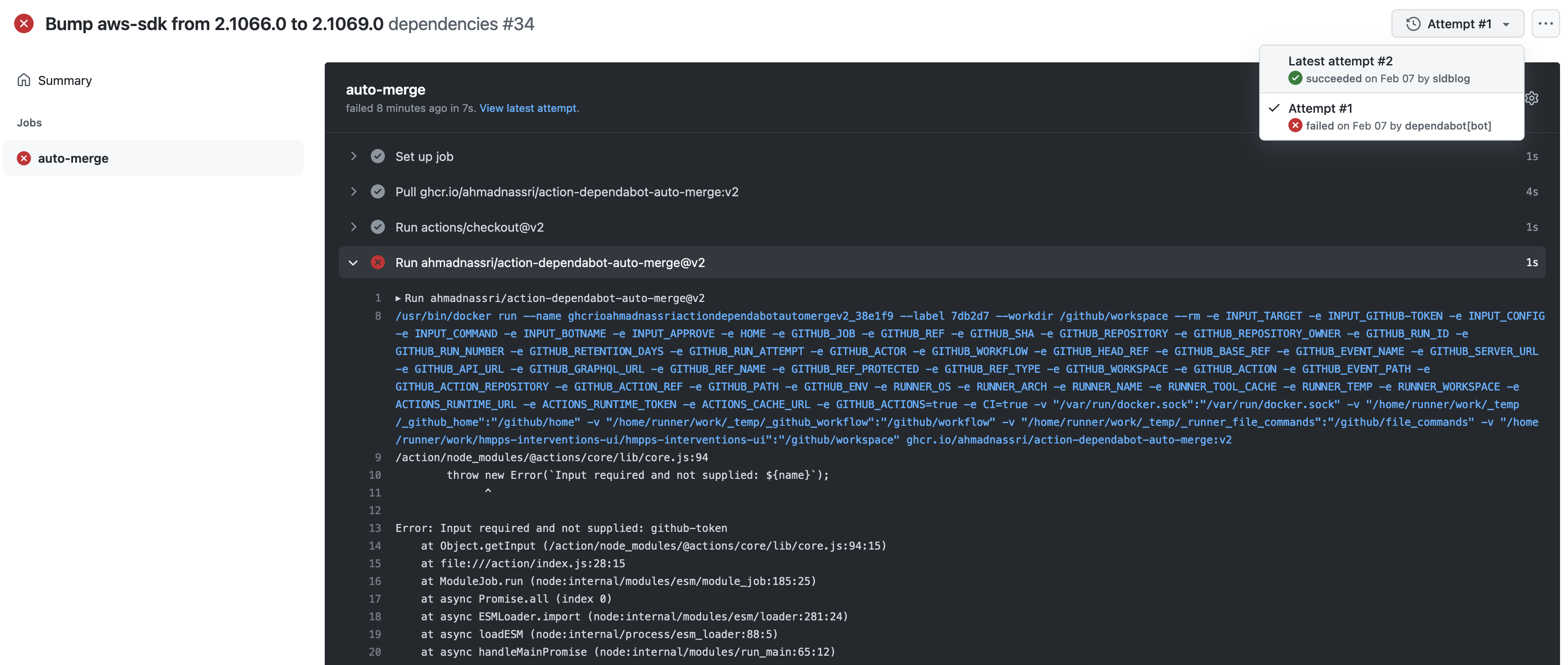Viewport: 1568px width, 665px height.
Task: Click the success icon on Pull ghcr.io step
Action: [x=378, y=191]
